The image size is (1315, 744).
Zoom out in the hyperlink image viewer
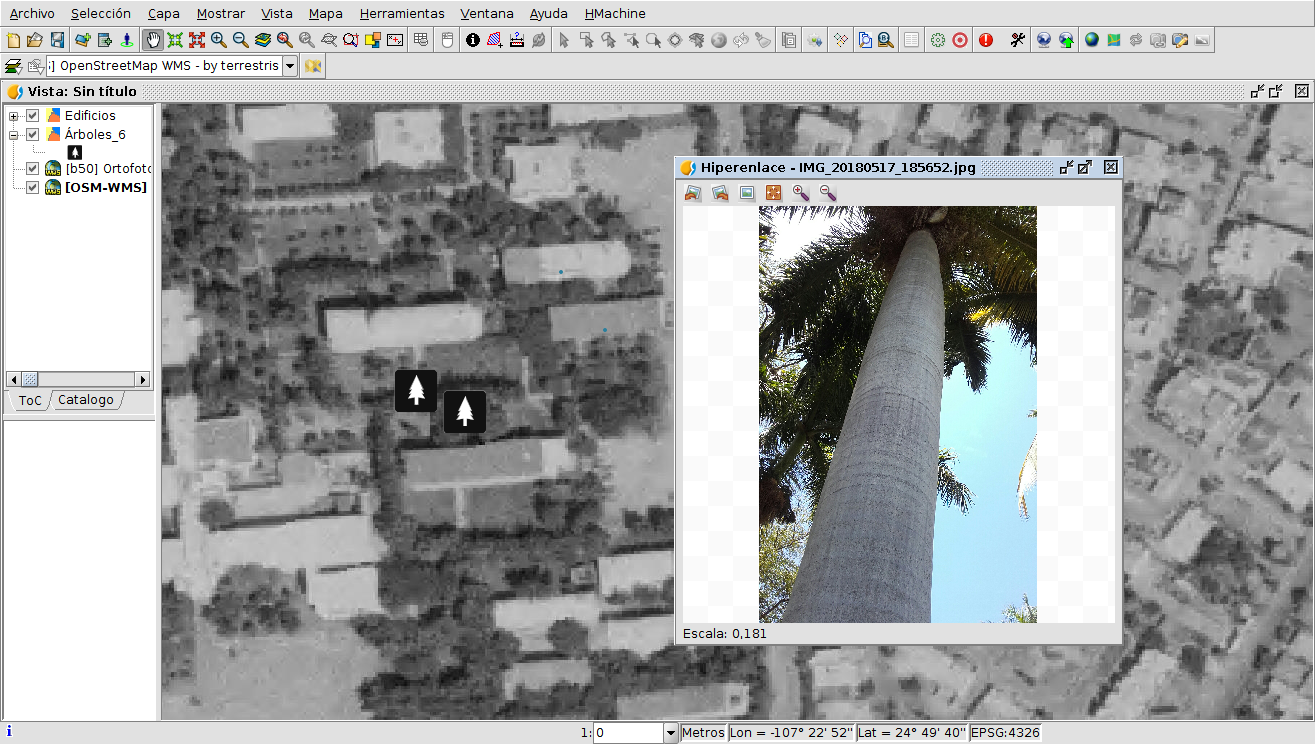(x=828, y=193)
